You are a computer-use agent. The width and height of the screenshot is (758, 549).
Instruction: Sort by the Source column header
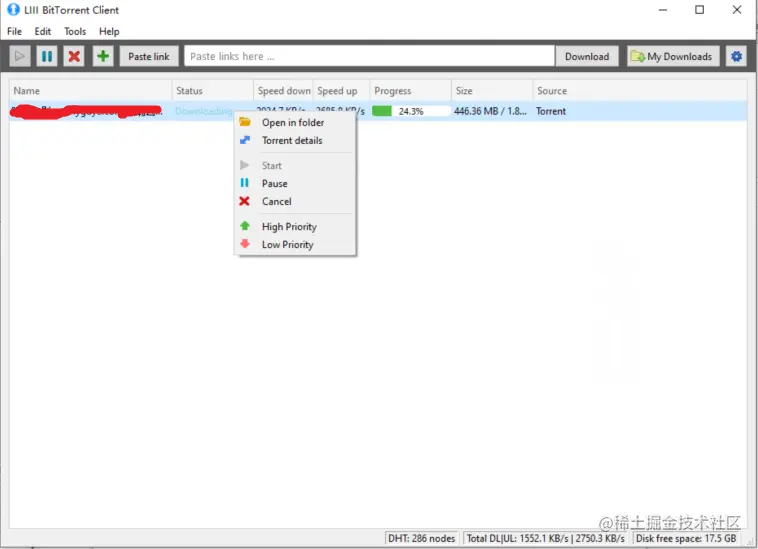tap(640, 91)
